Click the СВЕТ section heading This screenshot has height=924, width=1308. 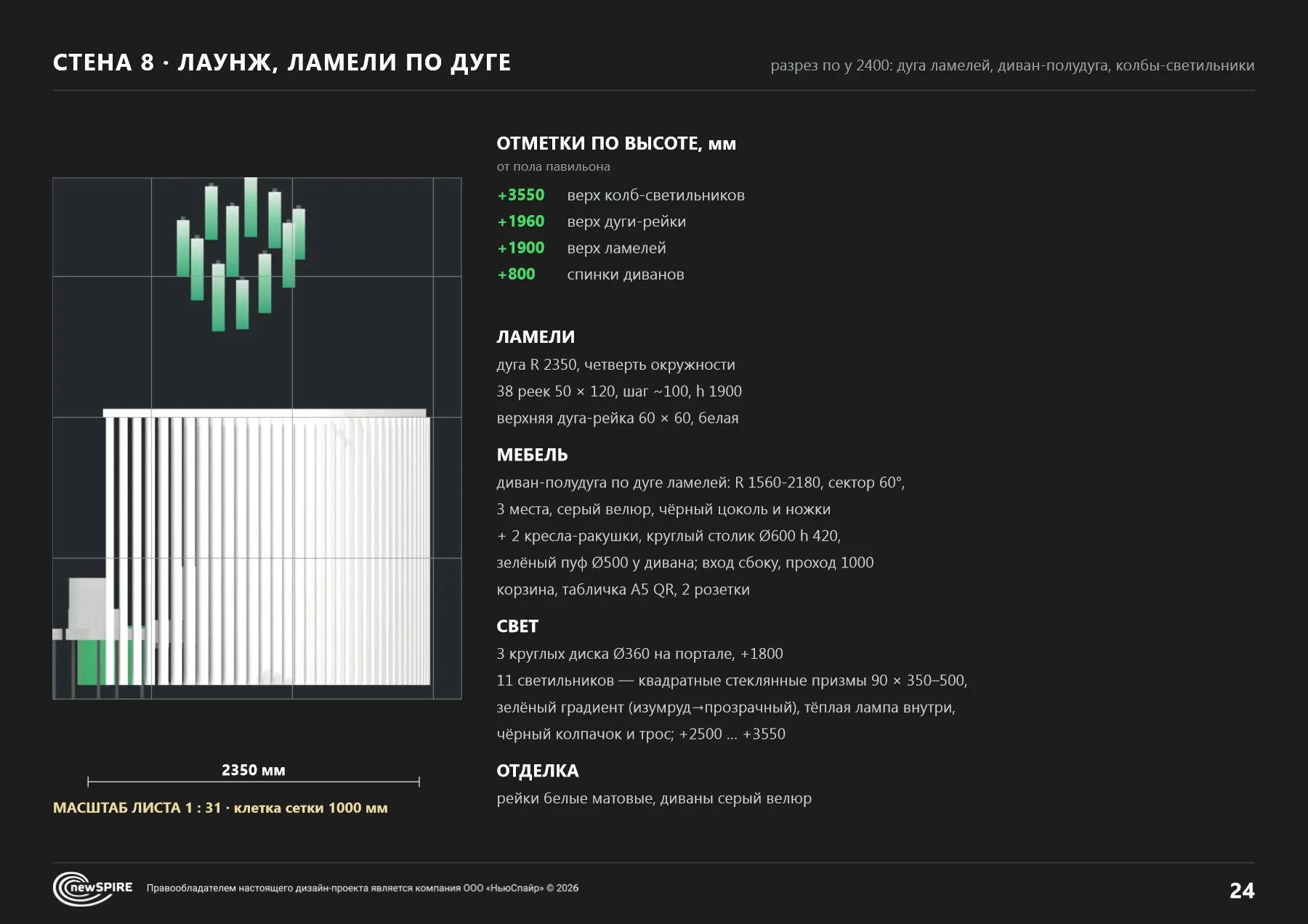click(x=517, y=626)
